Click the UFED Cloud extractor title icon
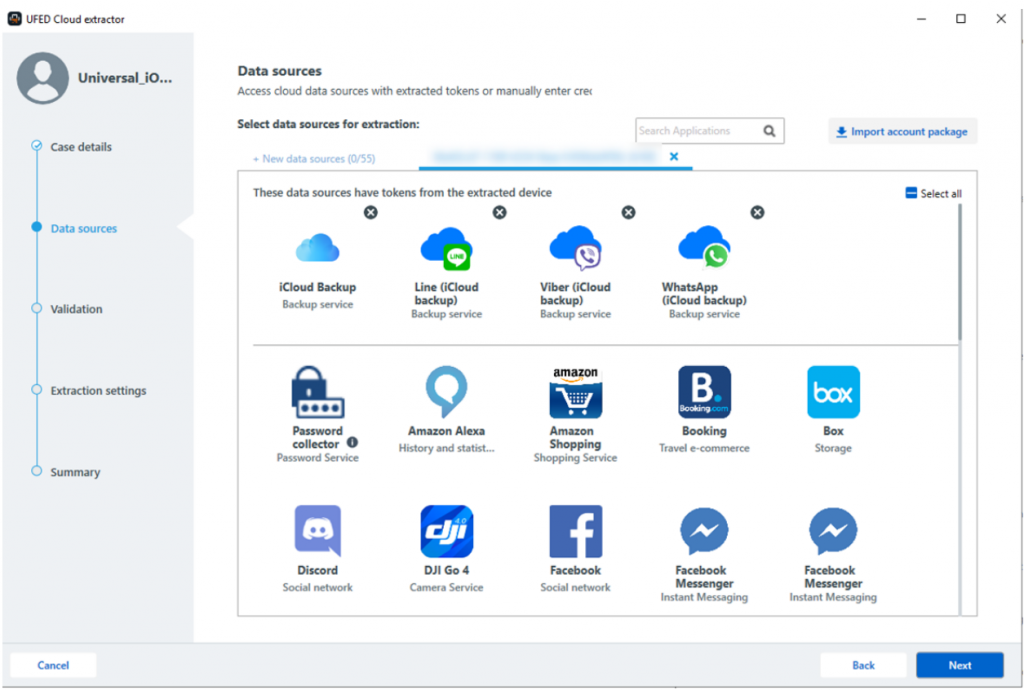Screen dimensions: 1024x690 (x=14, y=19)
